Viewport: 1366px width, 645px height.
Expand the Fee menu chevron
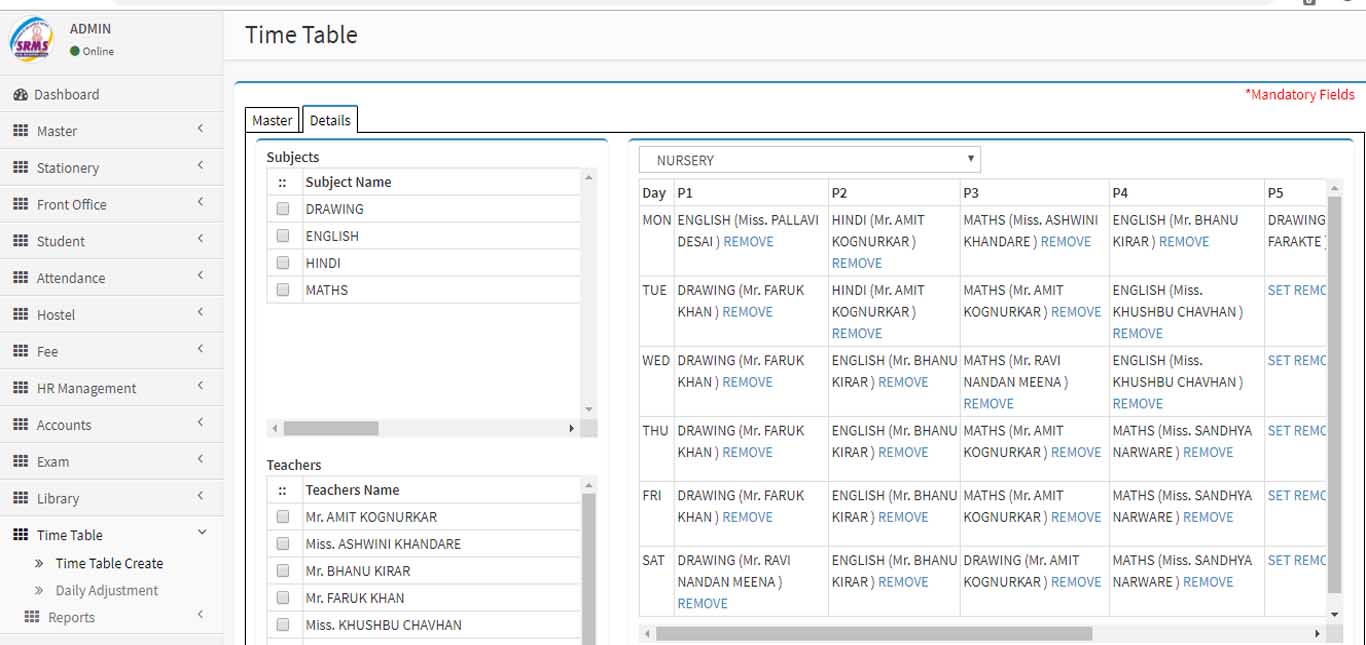(x=200, y=351)
